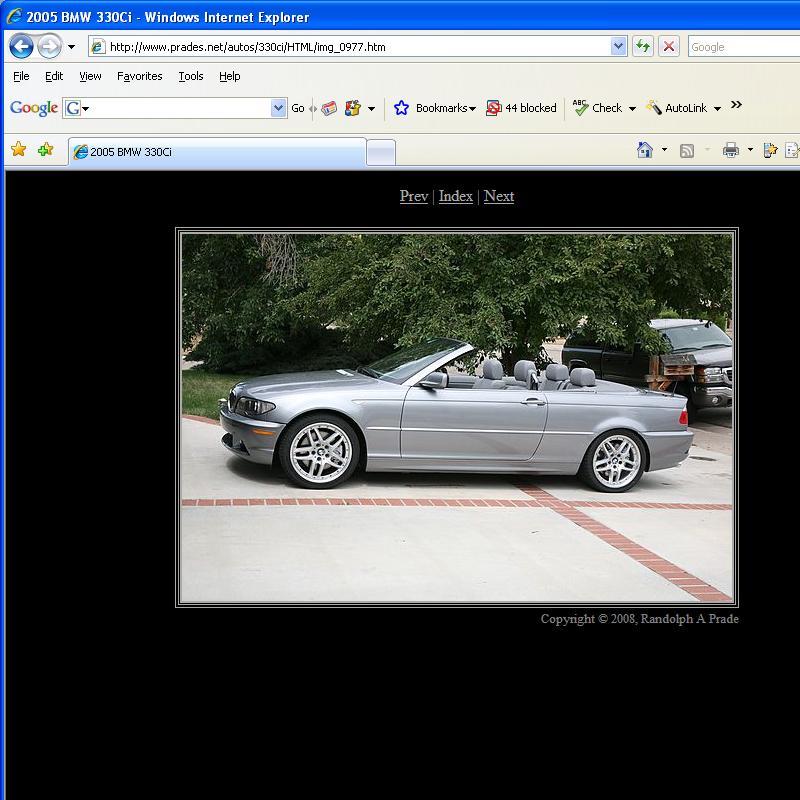The width and height of the screenshot is (800, 800).
Task: Open dropdown next to the flag icon
Action: (x=371, y=108)
